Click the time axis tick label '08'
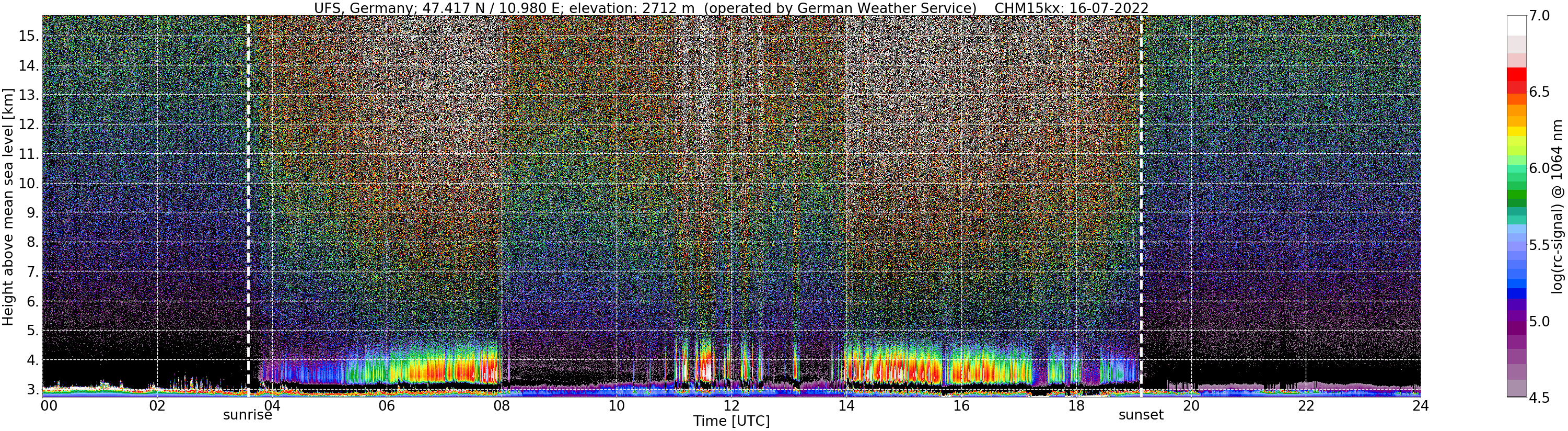Viewport: 1568px width, 431px height. [501, 405]
